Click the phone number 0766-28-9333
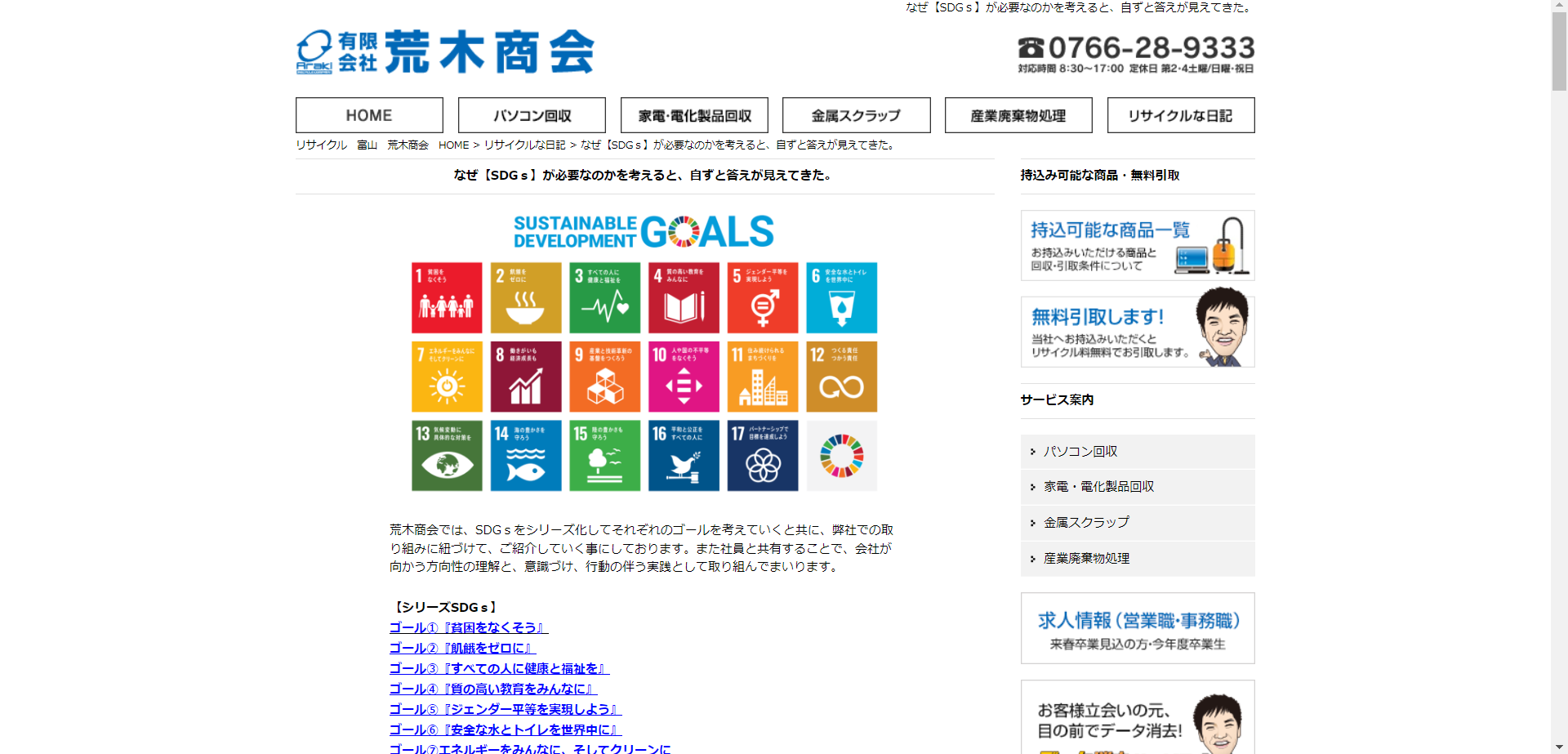 point(1137,48)
